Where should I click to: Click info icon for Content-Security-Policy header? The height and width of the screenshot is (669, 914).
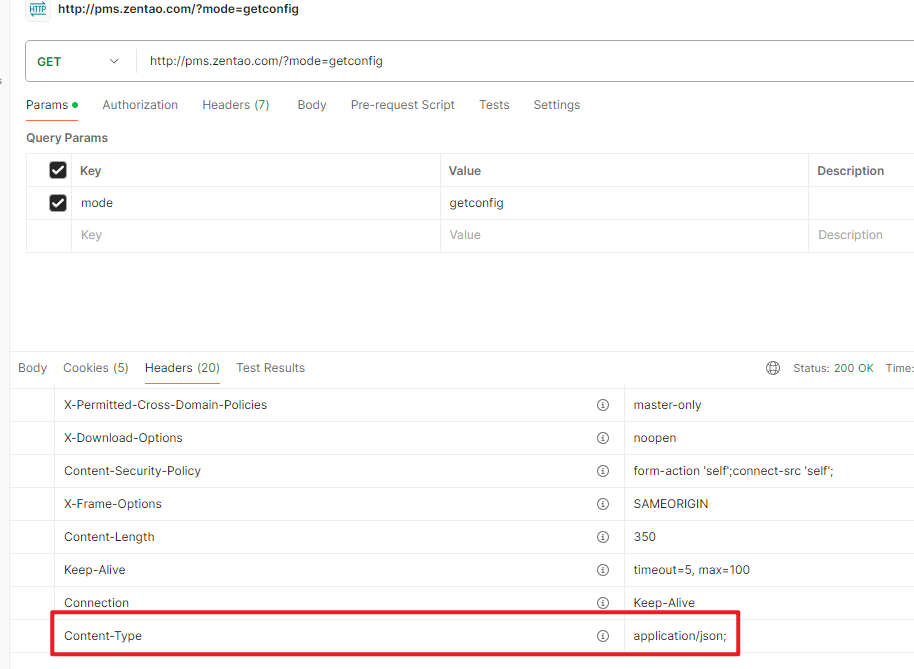pyautogui.click(x=603, y=471)
